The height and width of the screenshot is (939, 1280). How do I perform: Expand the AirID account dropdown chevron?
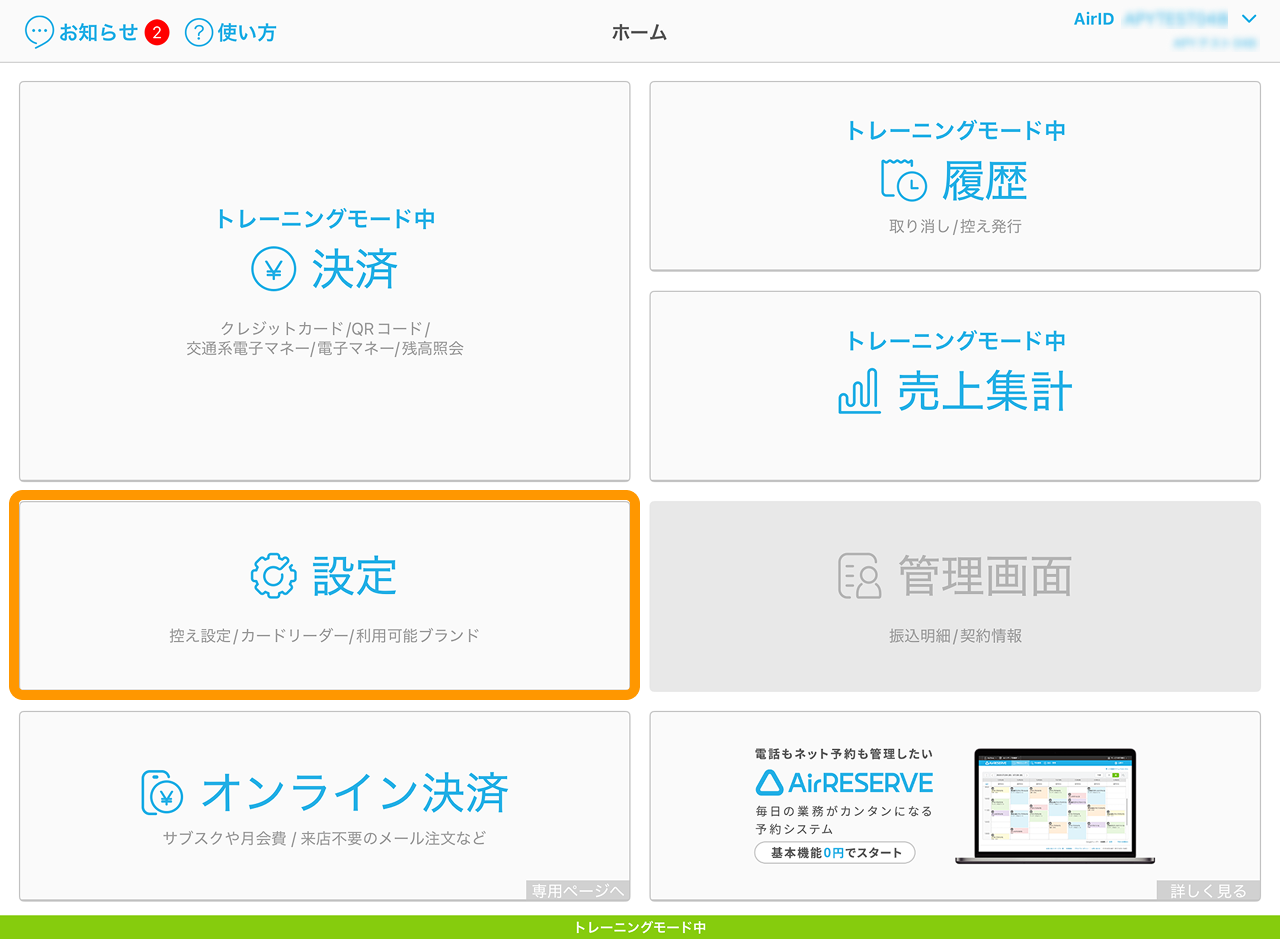click(1248, 19)
